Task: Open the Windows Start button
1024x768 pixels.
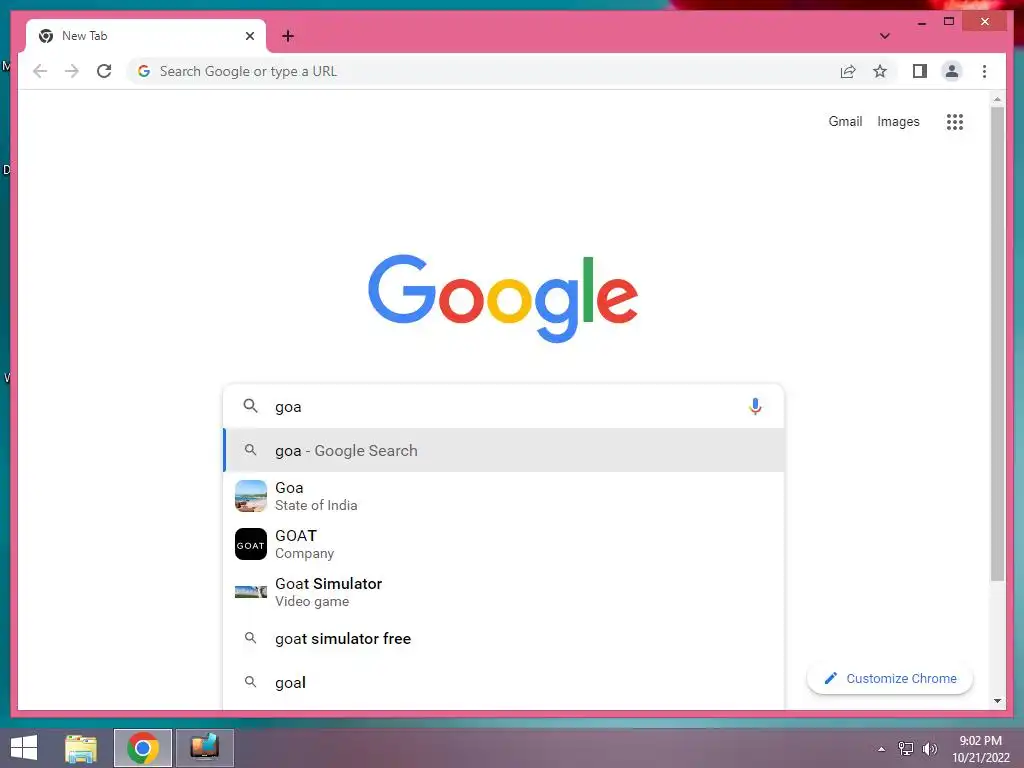Action: (x=24, y=748)
